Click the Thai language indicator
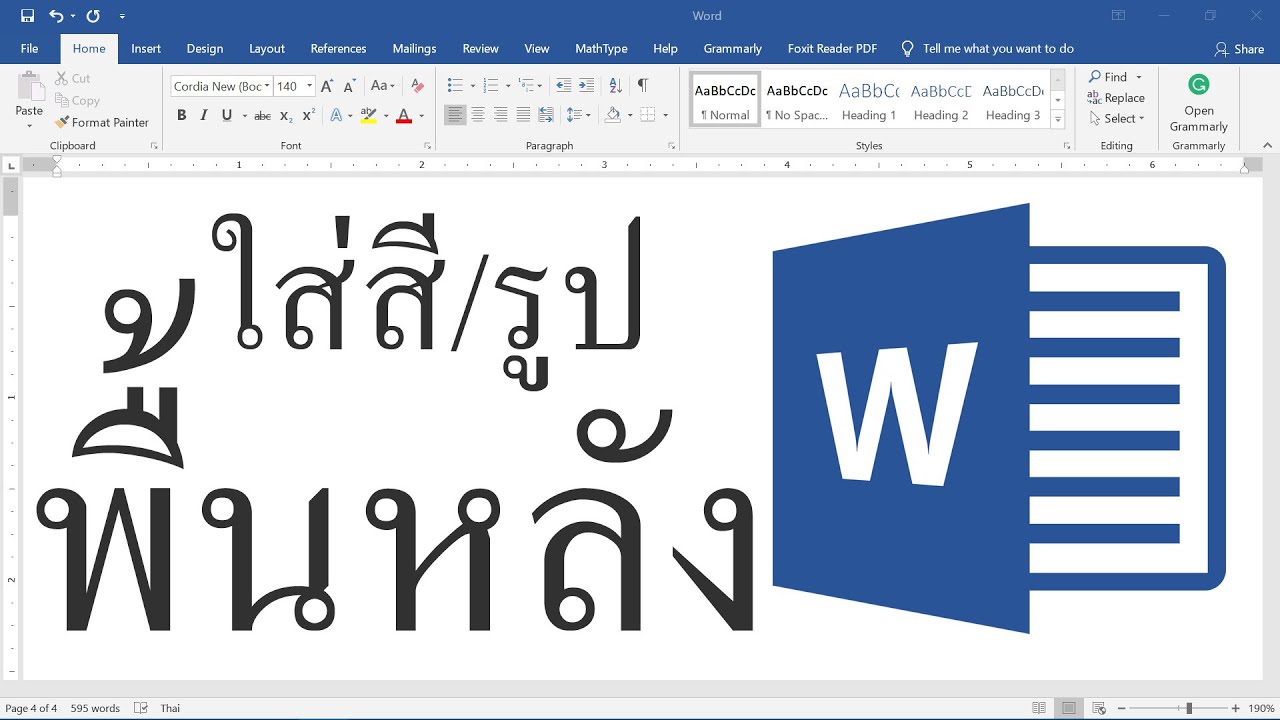This screenshot has height=720, width=1280. (x=170, y=708)
